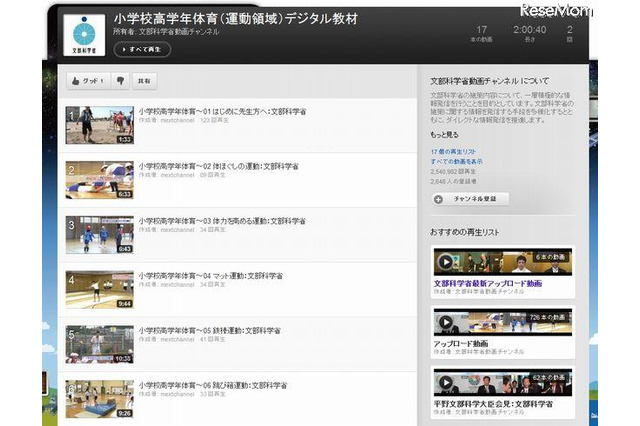
Task: Click the すべて再生 play all button
Action: coord(142,49)
